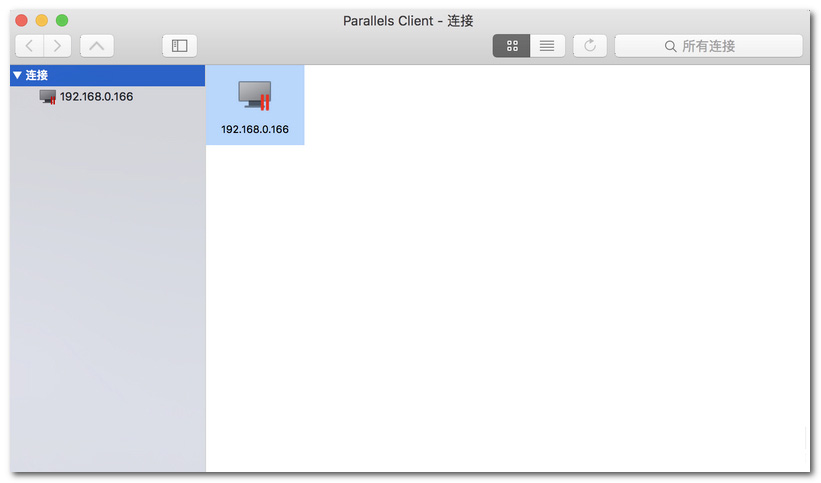
Task: Go forward with the right arrow button
Action: click(58, 46)
